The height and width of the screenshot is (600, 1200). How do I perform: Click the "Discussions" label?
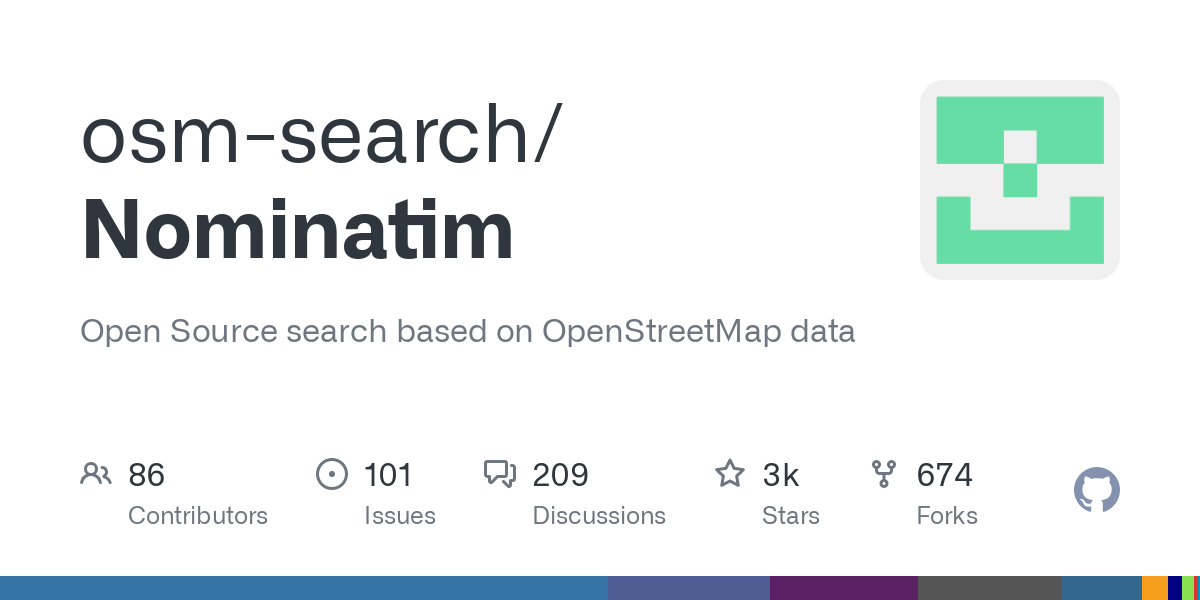[599, 516]
